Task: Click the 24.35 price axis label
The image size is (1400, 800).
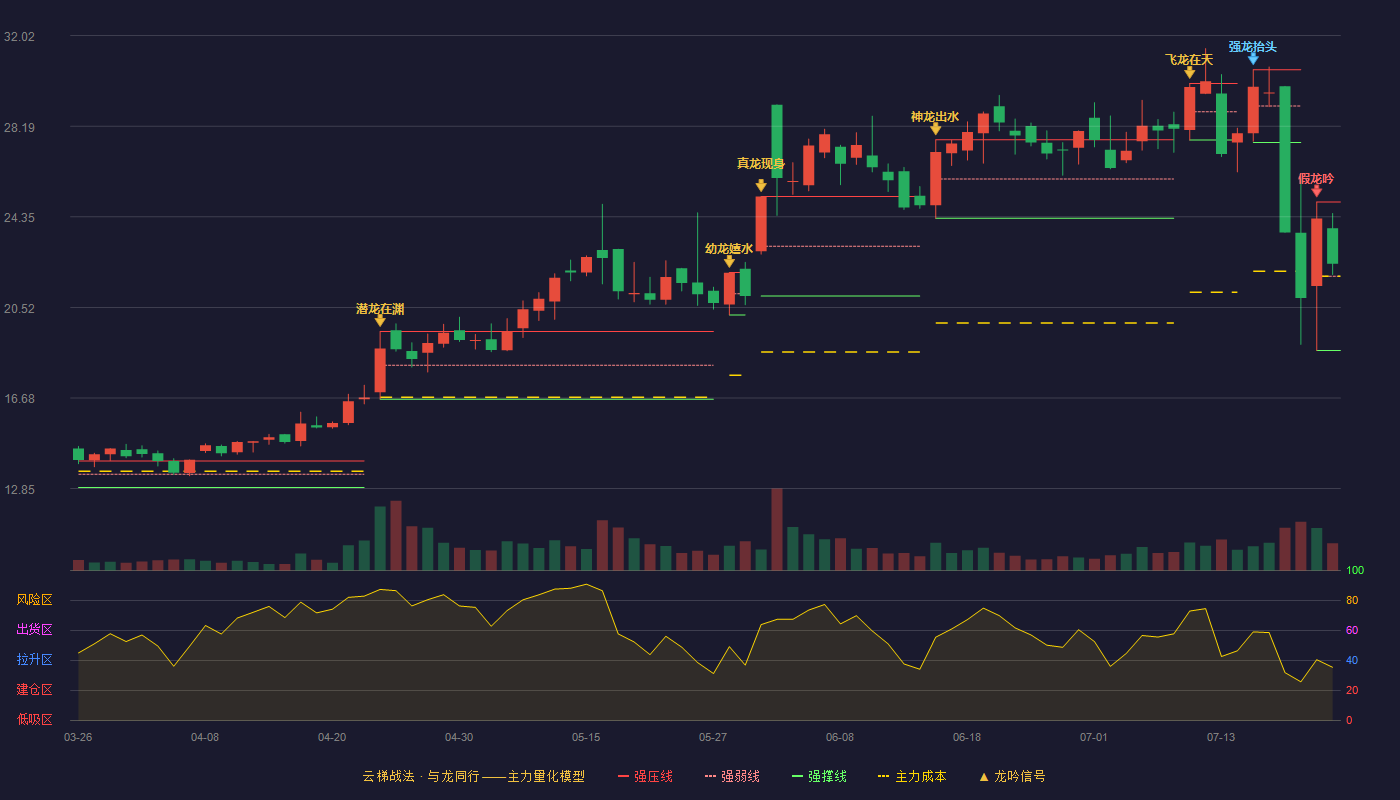Action: point(19,217)
